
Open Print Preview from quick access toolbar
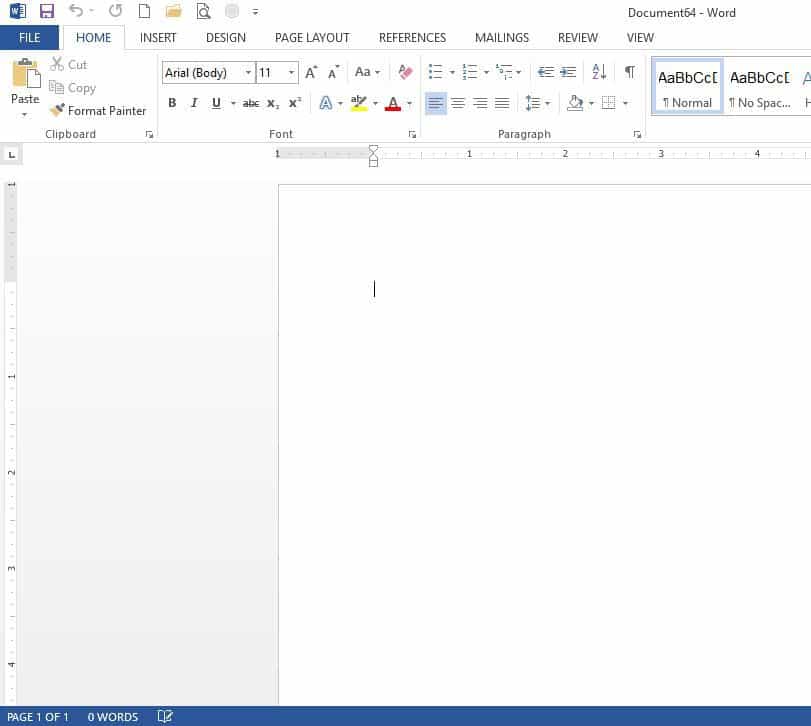coord(203,11)
